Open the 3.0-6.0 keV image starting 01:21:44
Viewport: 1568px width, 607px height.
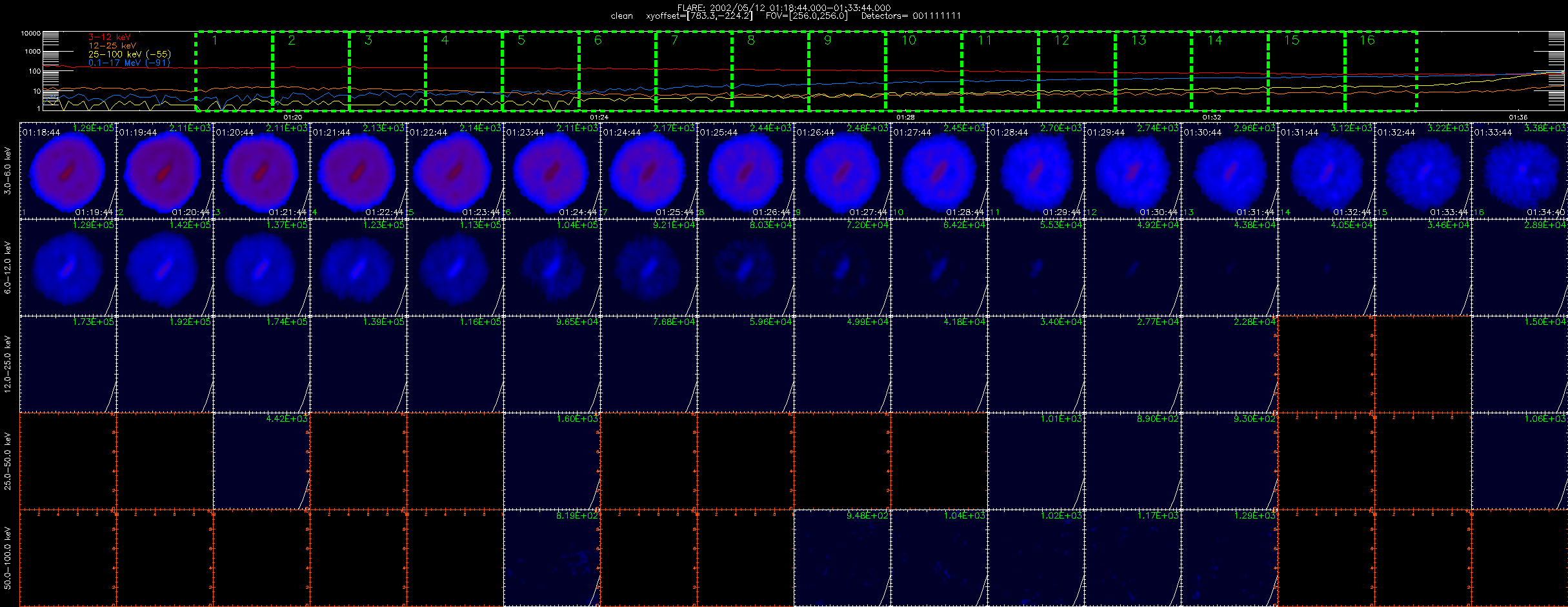tap(358, 170)
